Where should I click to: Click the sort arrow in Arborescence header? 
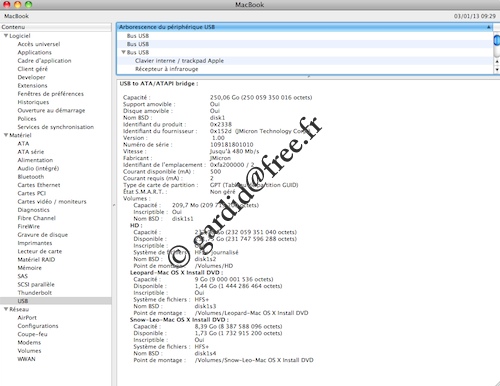tap(488, 27)
